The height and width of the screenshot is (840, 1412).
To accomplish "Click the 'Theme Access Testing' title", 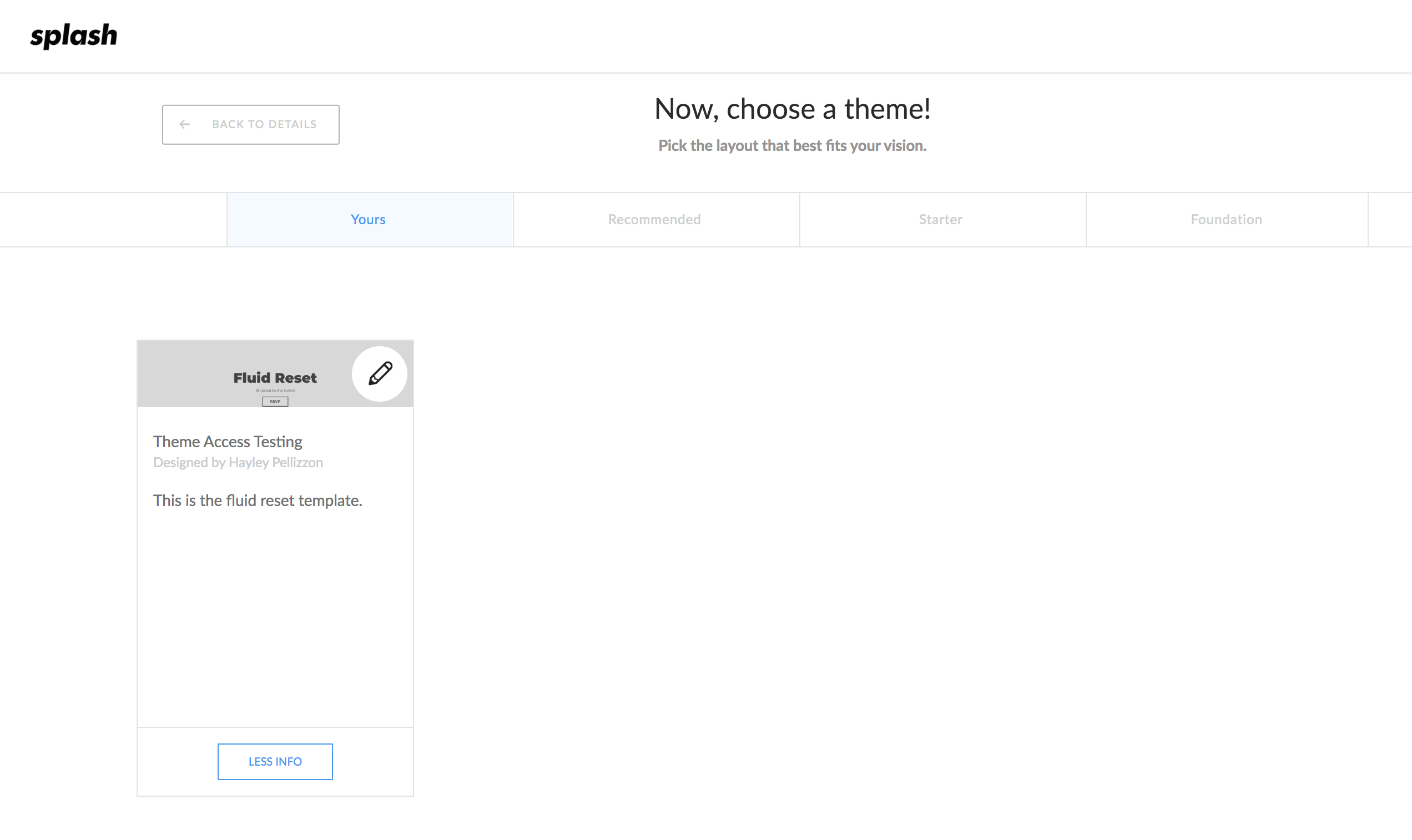I will pyautogui.click(x=228, y=442).
